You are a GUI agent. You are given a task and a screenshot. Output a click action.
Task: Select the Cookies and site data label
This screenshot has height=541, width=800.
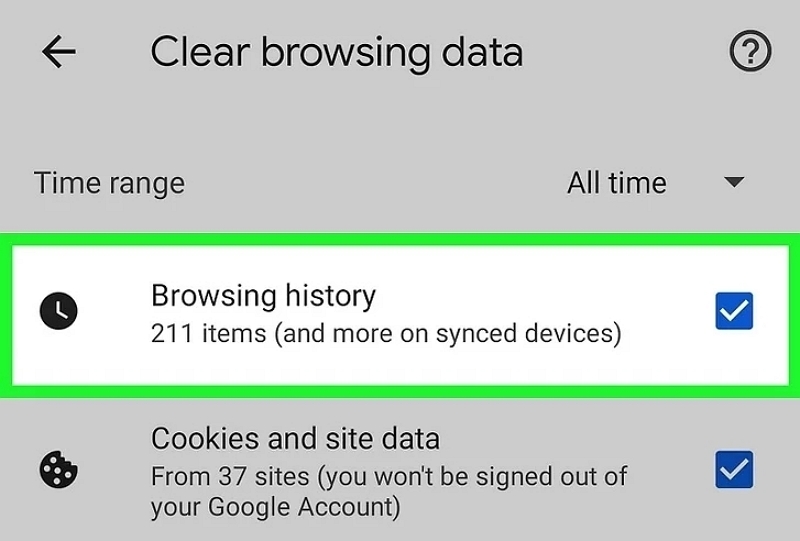click(x=295, y=438)
